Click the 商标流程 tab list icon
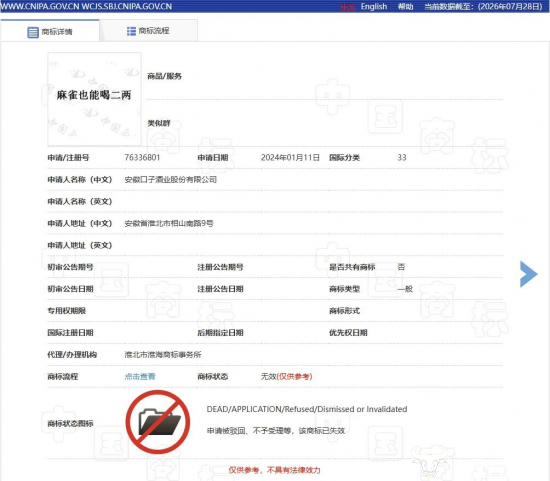The width and height of the screenshot is (550, 481). (x=131, y=31)
